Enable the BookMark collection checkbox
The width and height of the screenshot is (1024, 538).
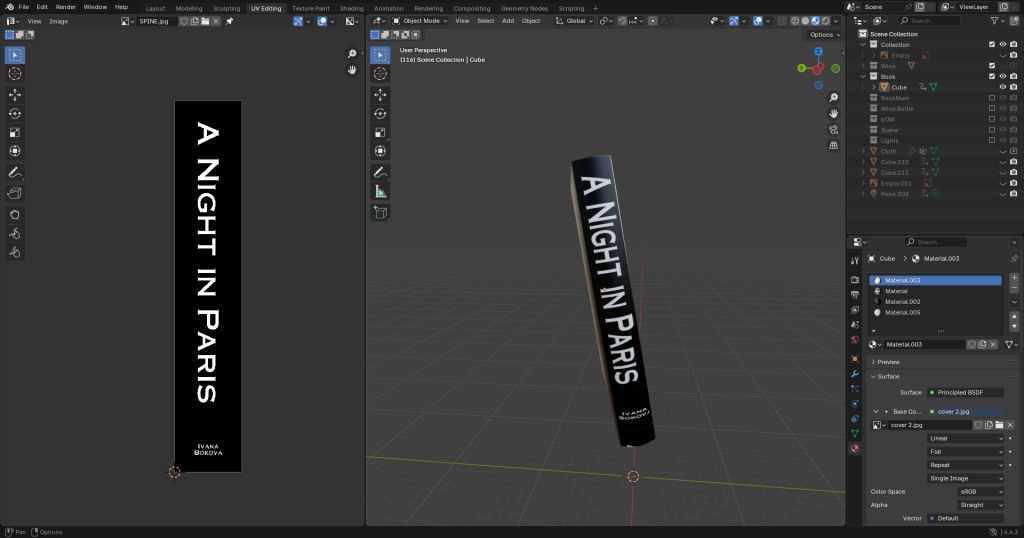991,98
